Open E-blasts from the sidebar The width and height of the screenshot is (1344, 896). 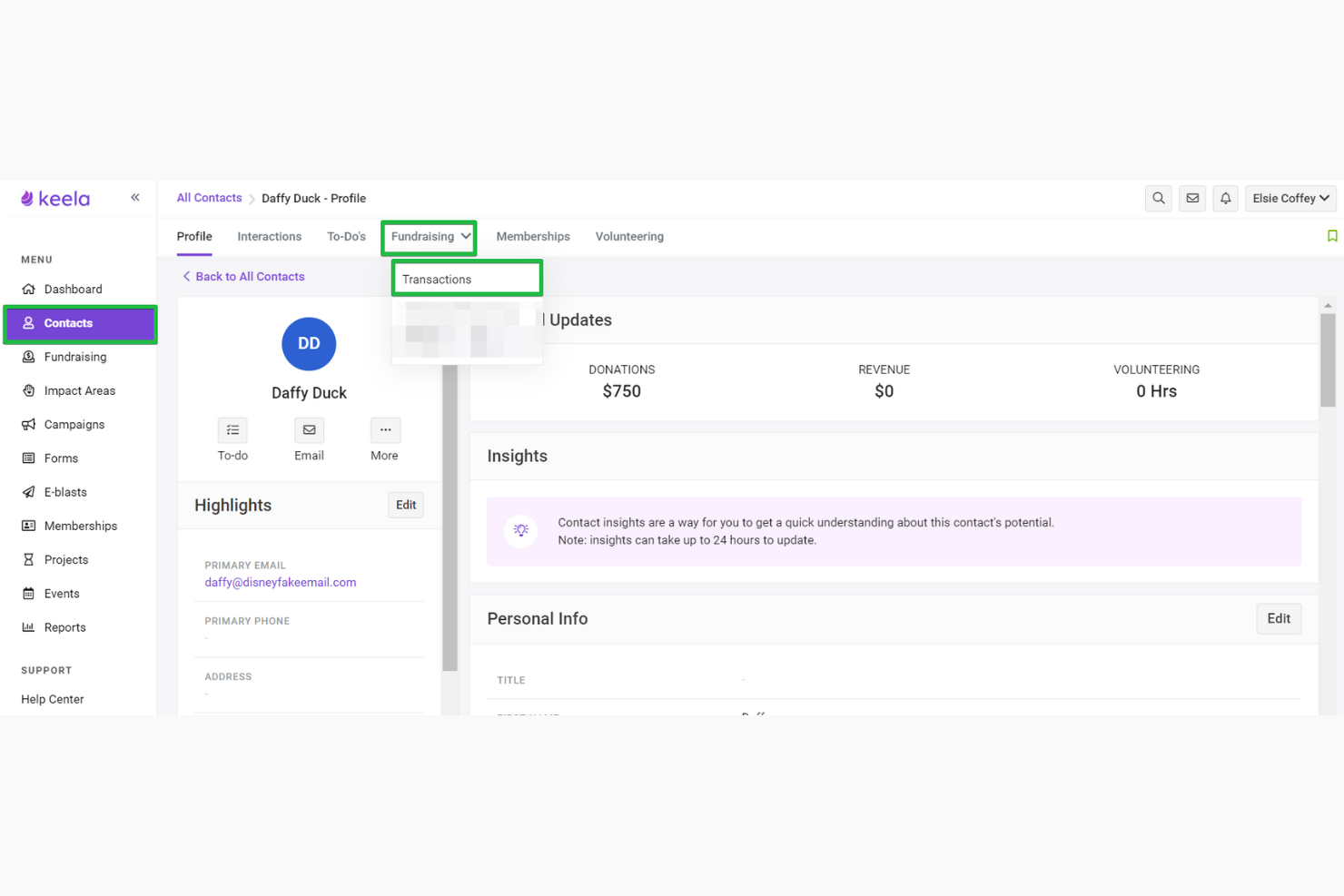pyautogui.click(x=64, y=492)
